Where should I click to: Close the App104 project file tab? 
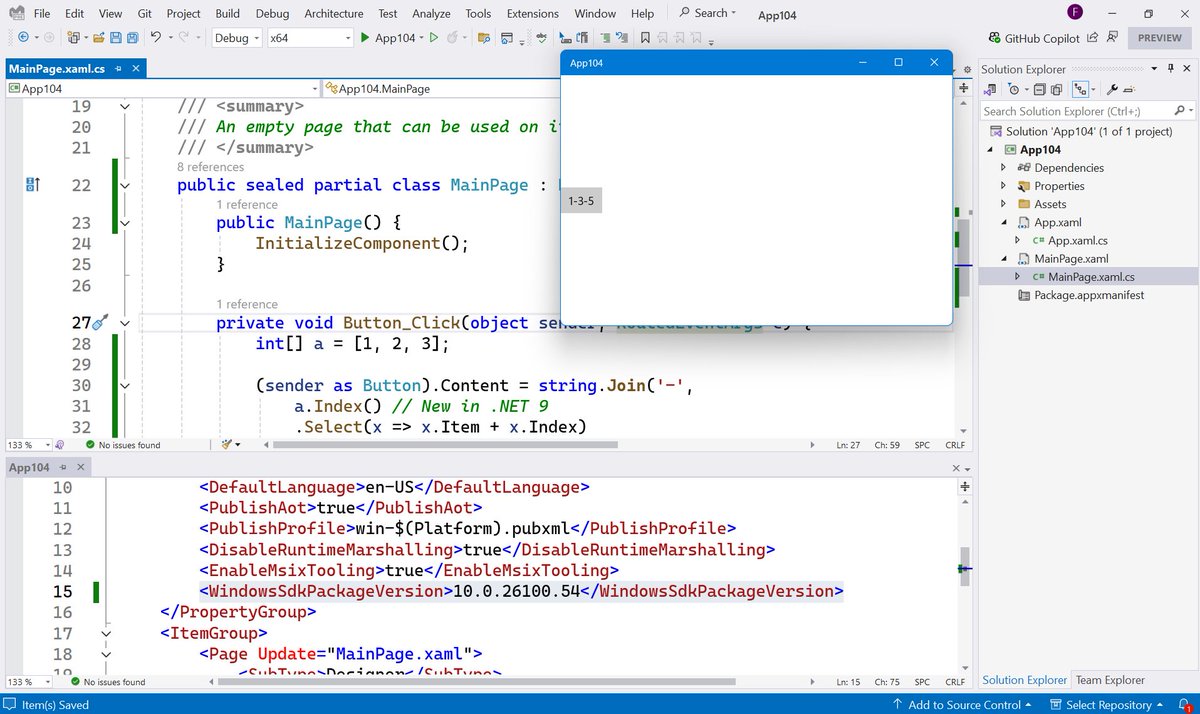pyautogui.click(x=79, y=467)
